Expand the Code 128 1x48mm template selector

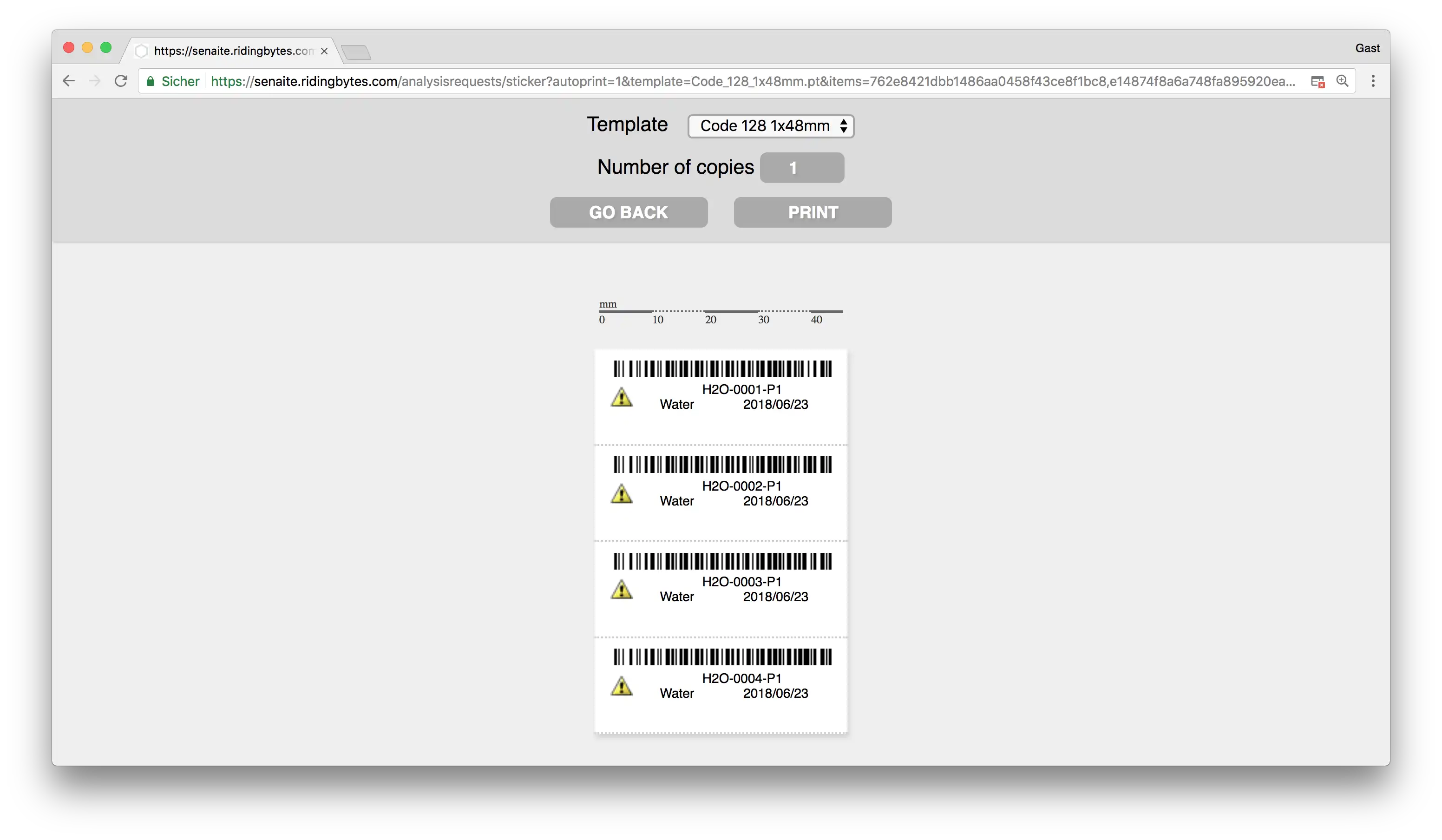click(770, 125)
